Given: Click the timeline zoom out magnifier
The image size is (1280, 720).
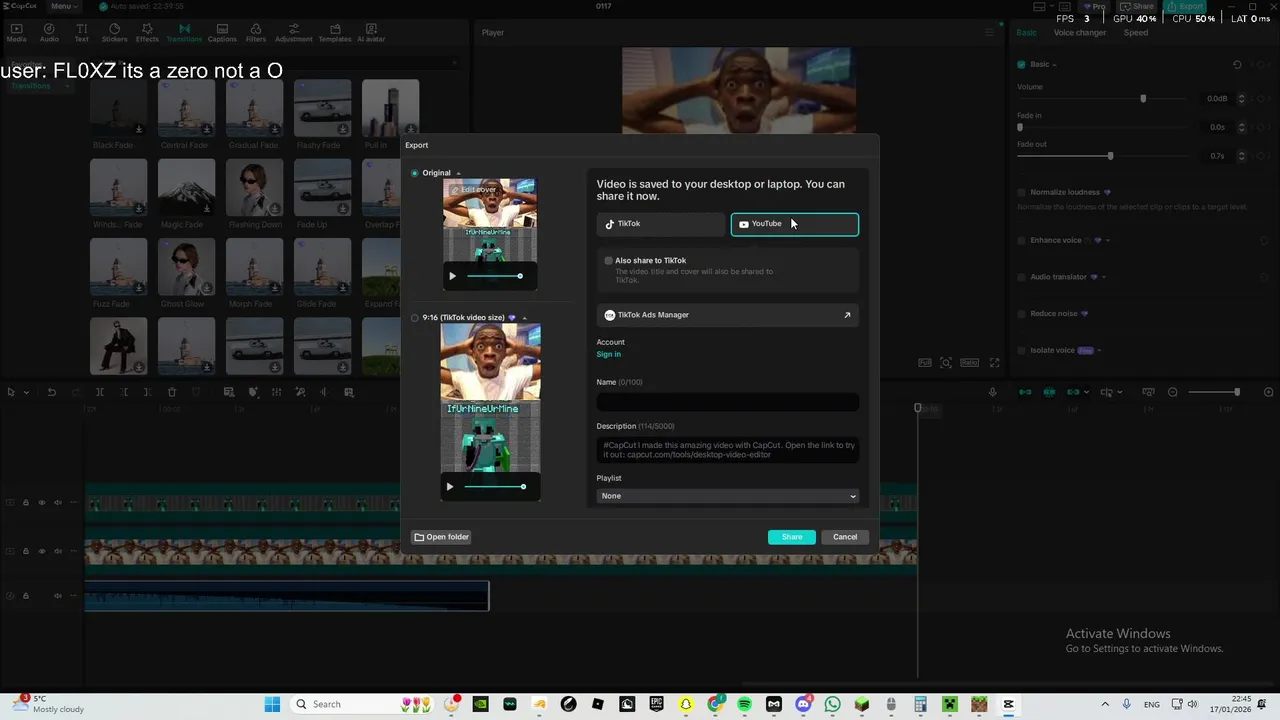Looking at the screenshot, I should 1173,392.
